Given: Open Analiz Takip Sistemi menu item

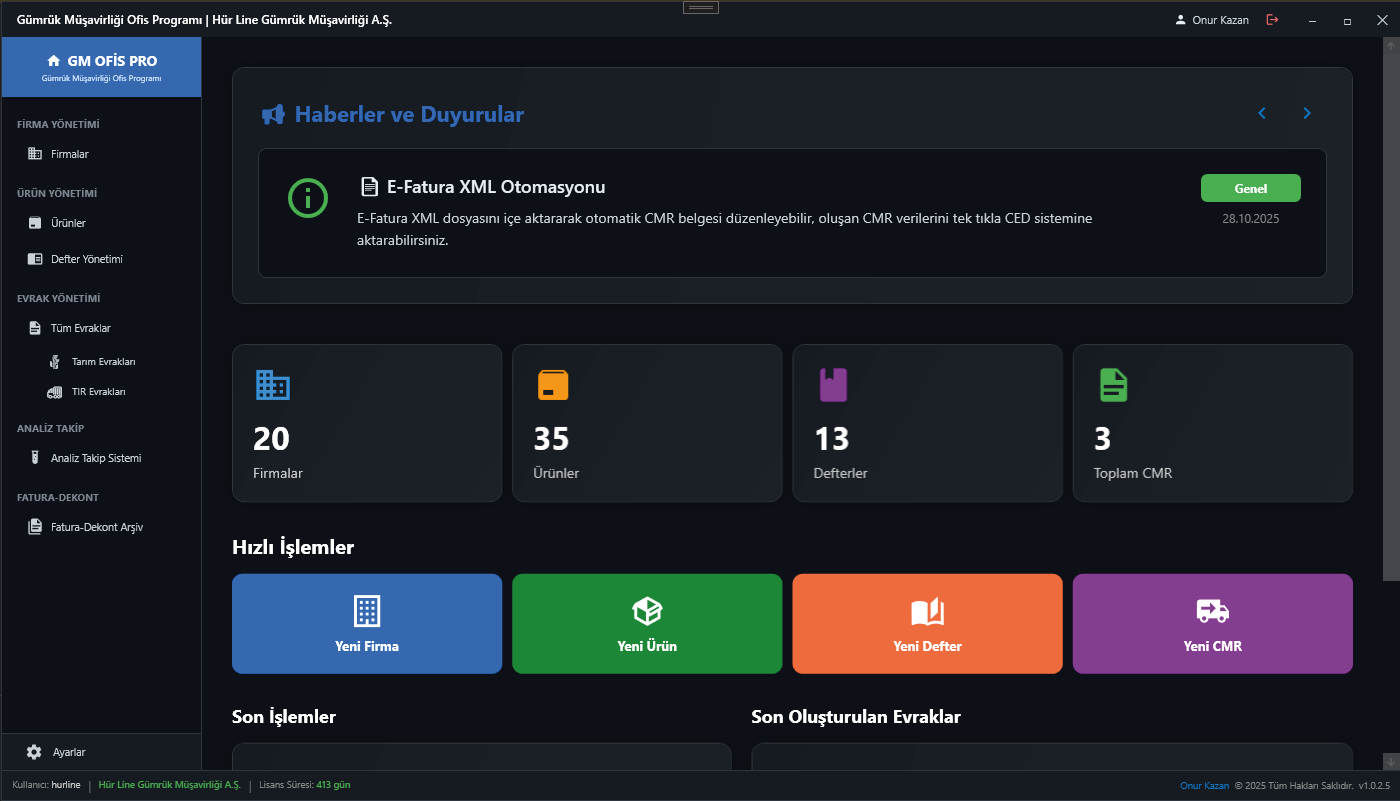Looking at the screenshot, I should (96, 458).
